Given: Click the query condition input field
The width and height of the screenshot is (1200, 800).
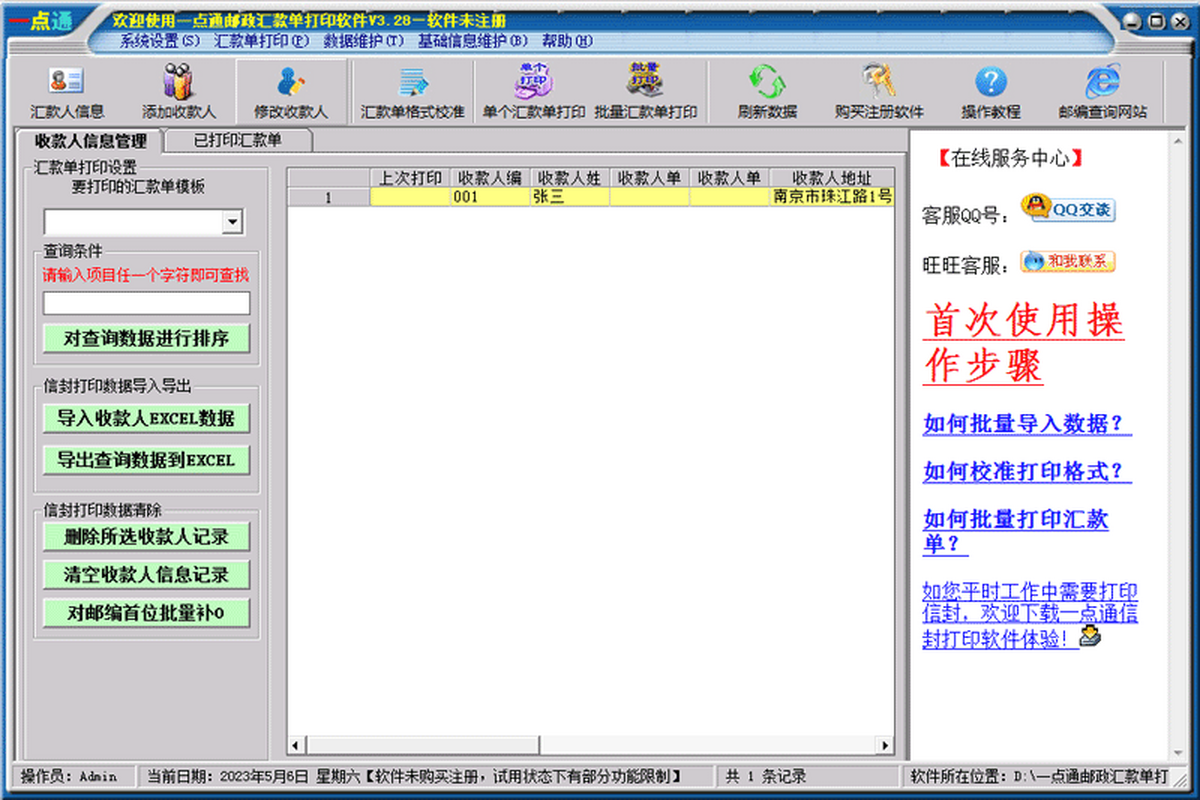Looking at the screenshot, I should pyautogui.click(x=146, y=303).
